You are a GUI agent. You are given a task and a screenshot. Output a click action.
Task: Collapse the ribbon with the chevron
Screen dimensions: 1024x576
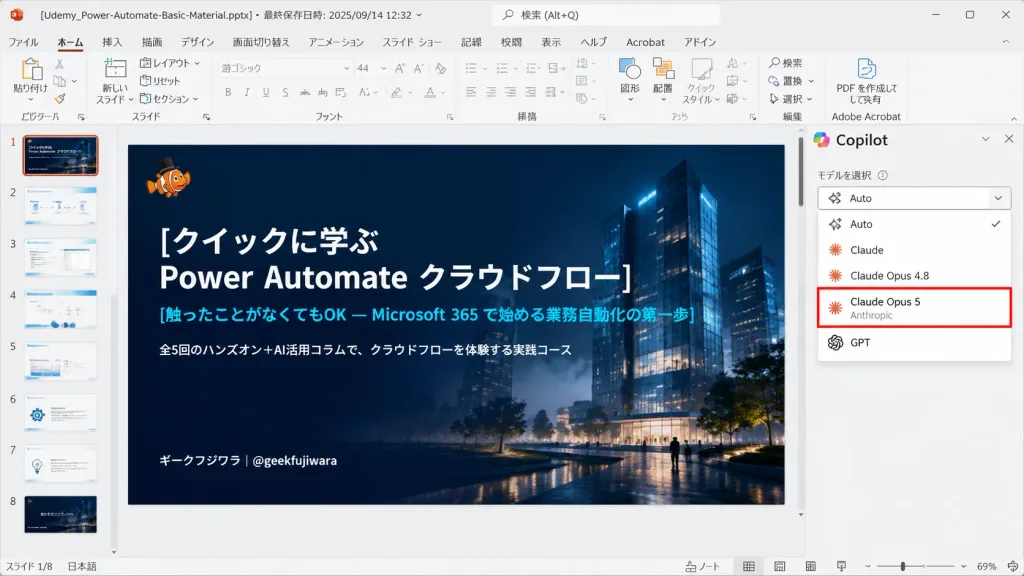pyautogui.click(x=1014, y=118)
